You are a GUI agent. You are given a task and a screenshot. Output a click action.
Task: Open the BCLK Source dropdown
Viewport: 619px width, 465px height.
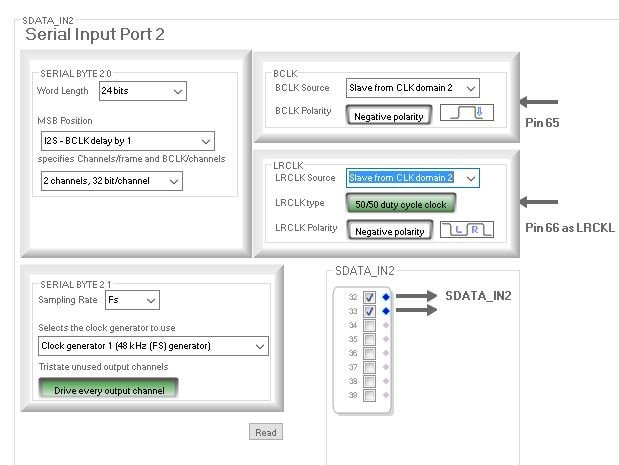(x=413, y=88)
